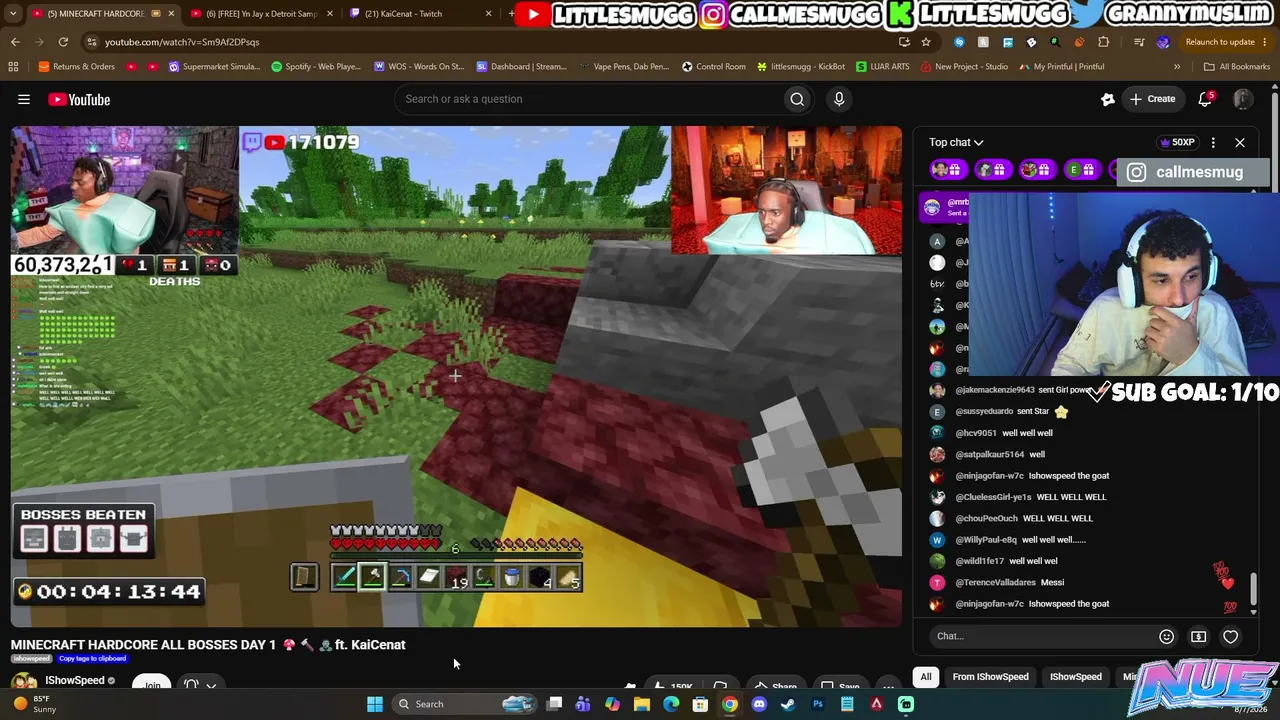This screenshot has height=720, width=1280.
Task: Open Steam from the taskbar
Action: pos(788,704)
